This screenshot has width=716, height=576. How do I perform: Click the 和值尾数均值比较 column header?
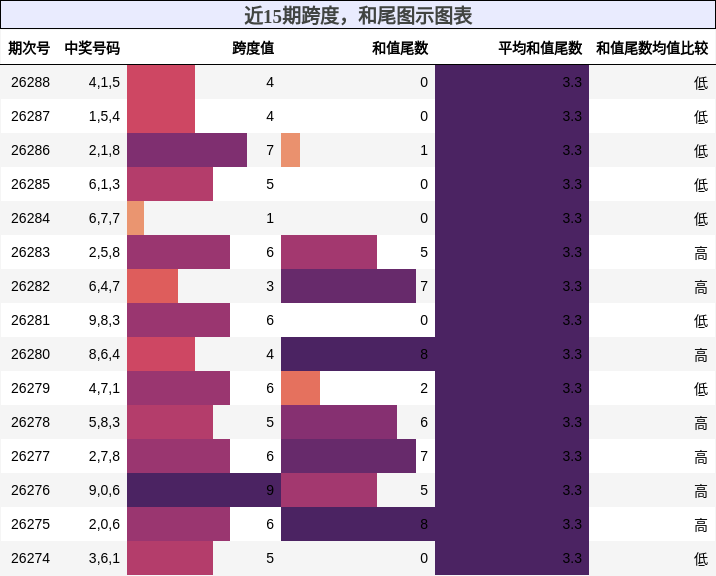point(652,48)
